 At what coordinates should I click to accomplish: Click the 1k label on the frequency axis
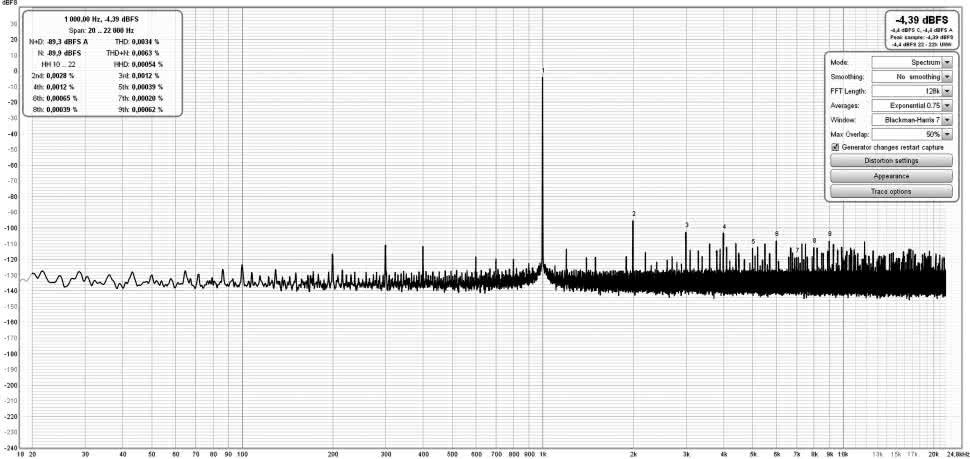point(543,454)
